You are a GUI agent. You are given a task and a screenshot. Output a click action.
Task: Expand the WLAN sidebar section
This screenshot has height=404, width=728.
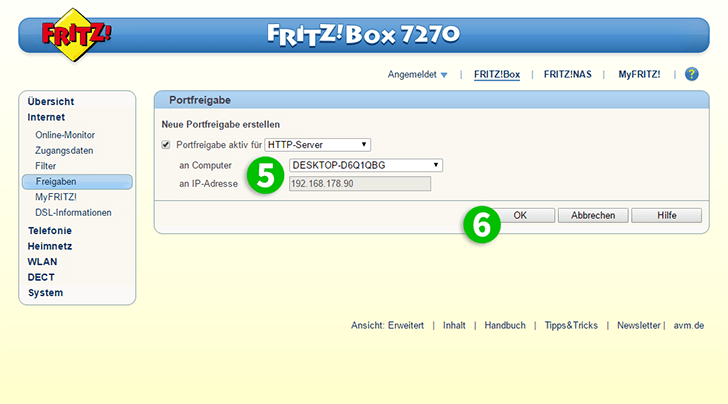click(x=42, y=262)
